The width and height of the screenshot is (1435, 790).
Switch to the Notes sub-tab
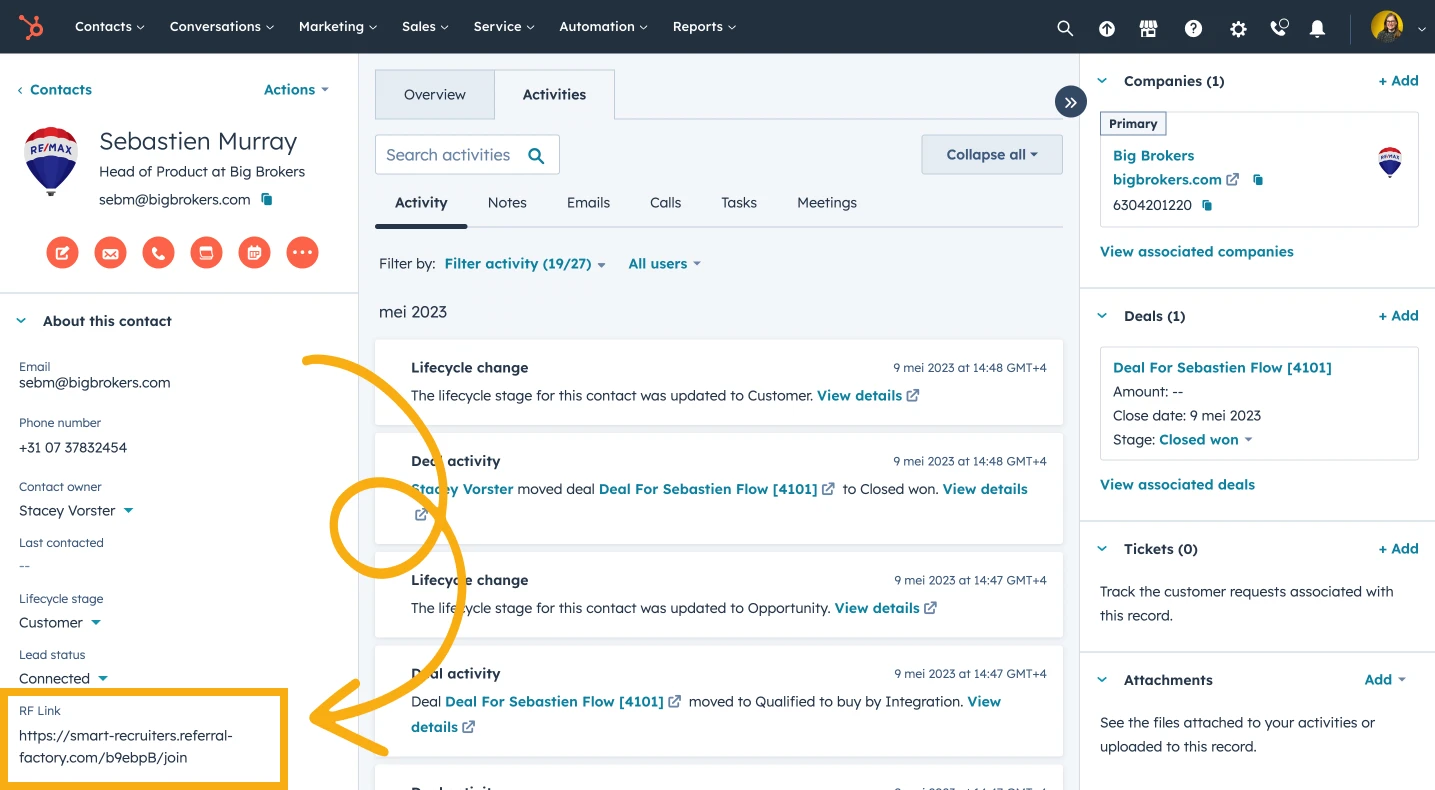point(507,203)
